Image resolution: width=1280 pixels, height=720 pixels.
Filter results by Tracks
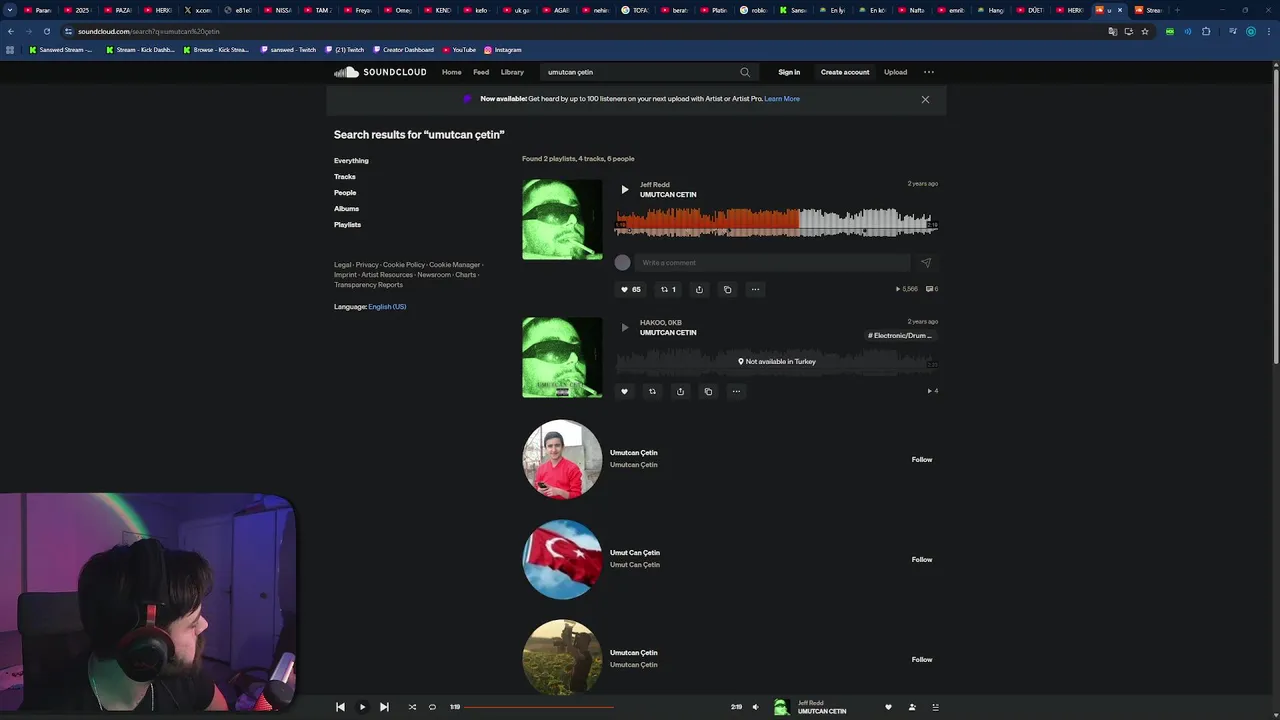tap(345, 177)
